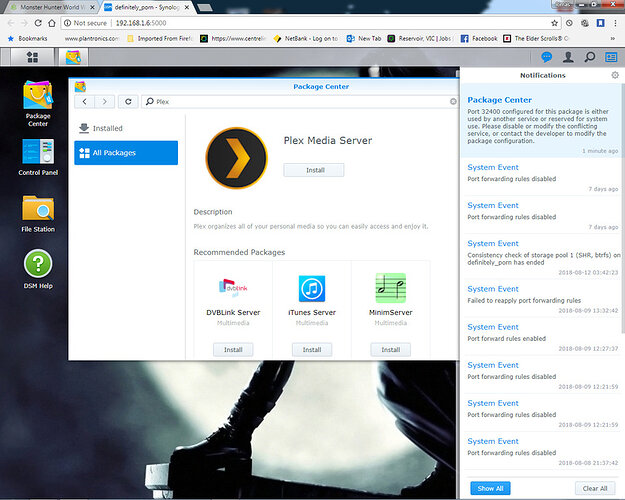This screenshot has height=500, width=625.
Task: Install DVBLink Server package
Action: point(233,350)
